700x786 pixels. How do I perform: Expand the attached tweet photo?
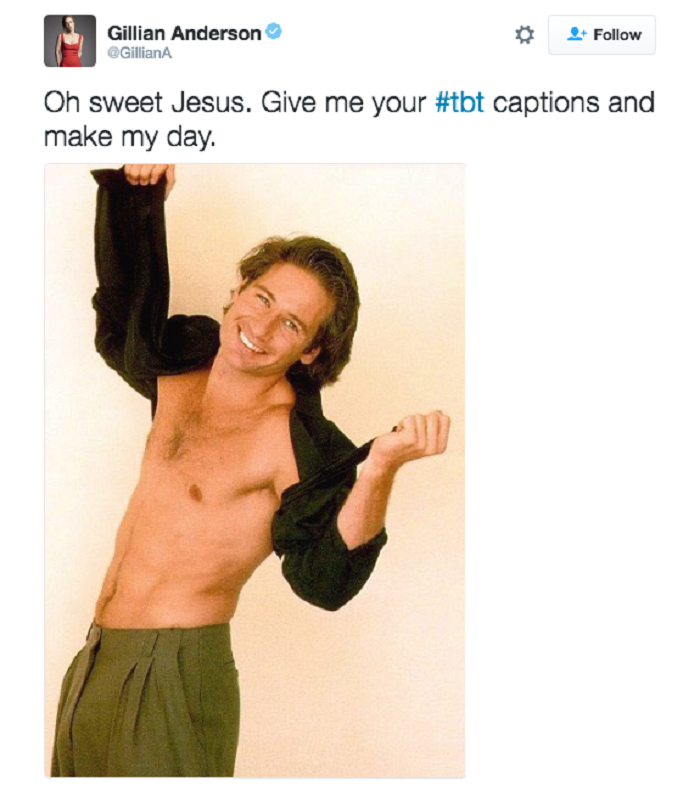[x=255, y=470]
